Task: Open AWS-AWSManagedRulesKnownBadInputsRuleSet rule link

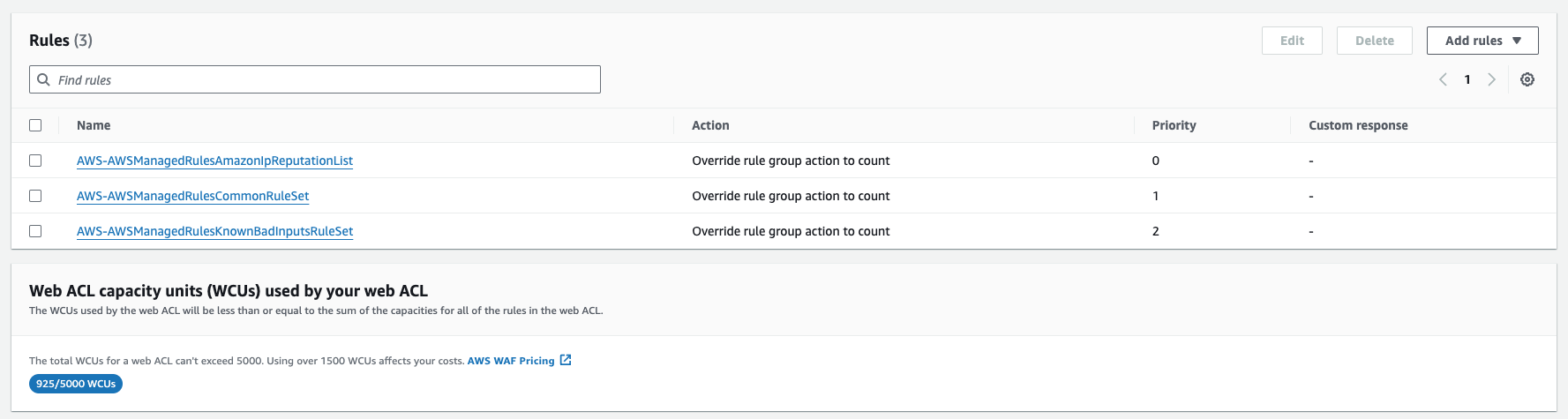Action: (214, 231)
